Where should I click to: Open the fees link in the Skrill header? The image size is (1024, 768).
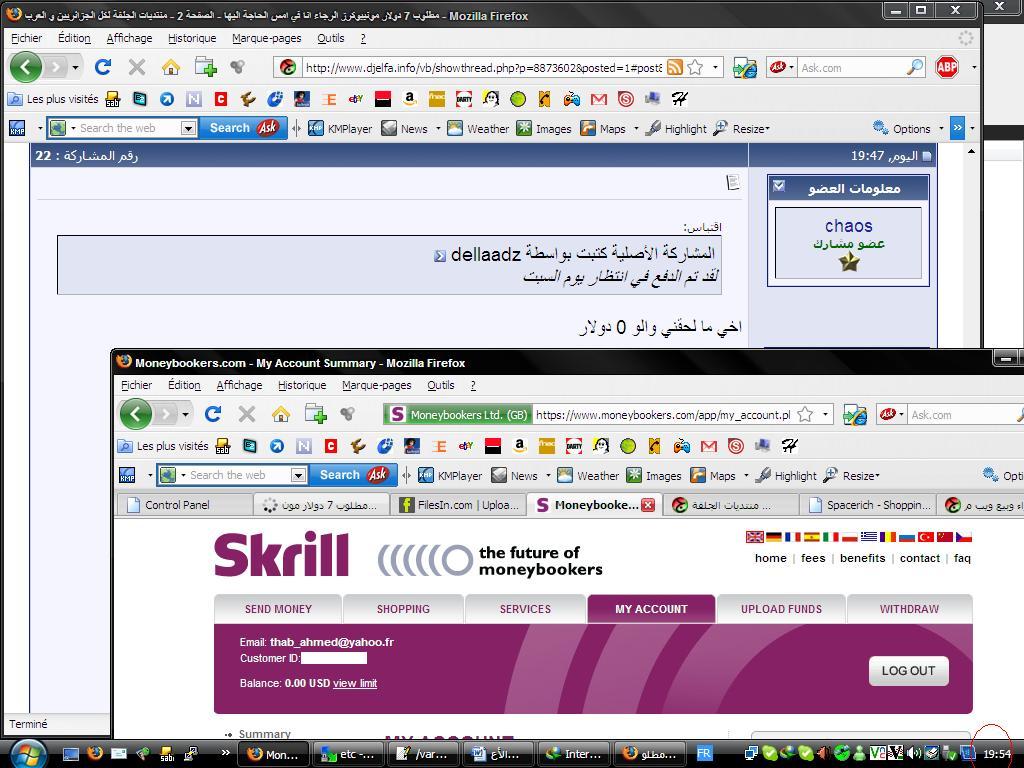(813, 558)
